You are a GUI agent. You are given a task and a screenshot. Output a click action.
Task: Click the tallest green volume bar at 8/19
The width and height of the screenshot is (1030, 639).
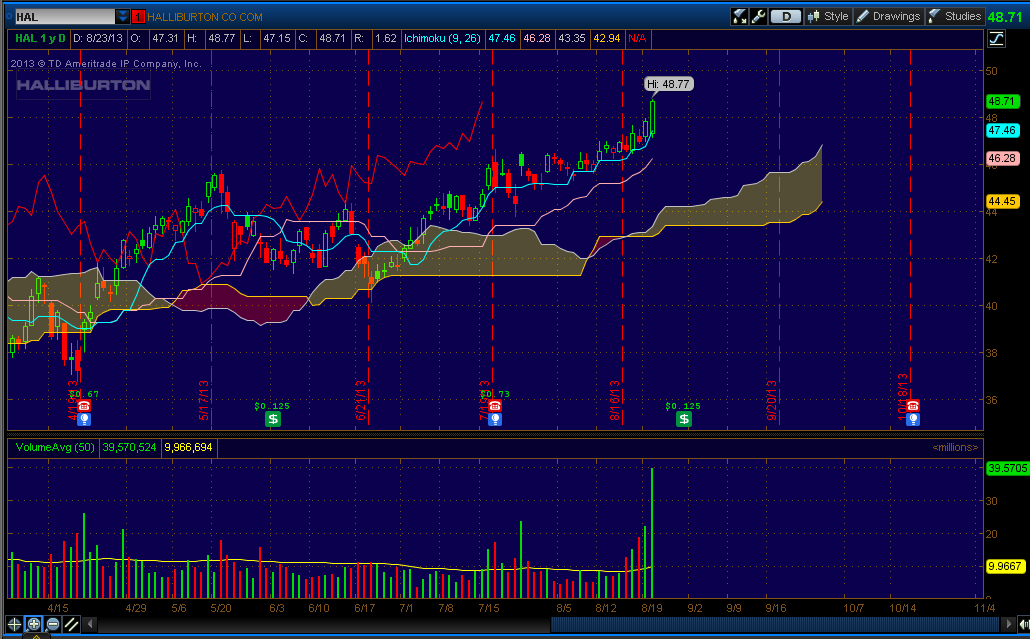652,533
